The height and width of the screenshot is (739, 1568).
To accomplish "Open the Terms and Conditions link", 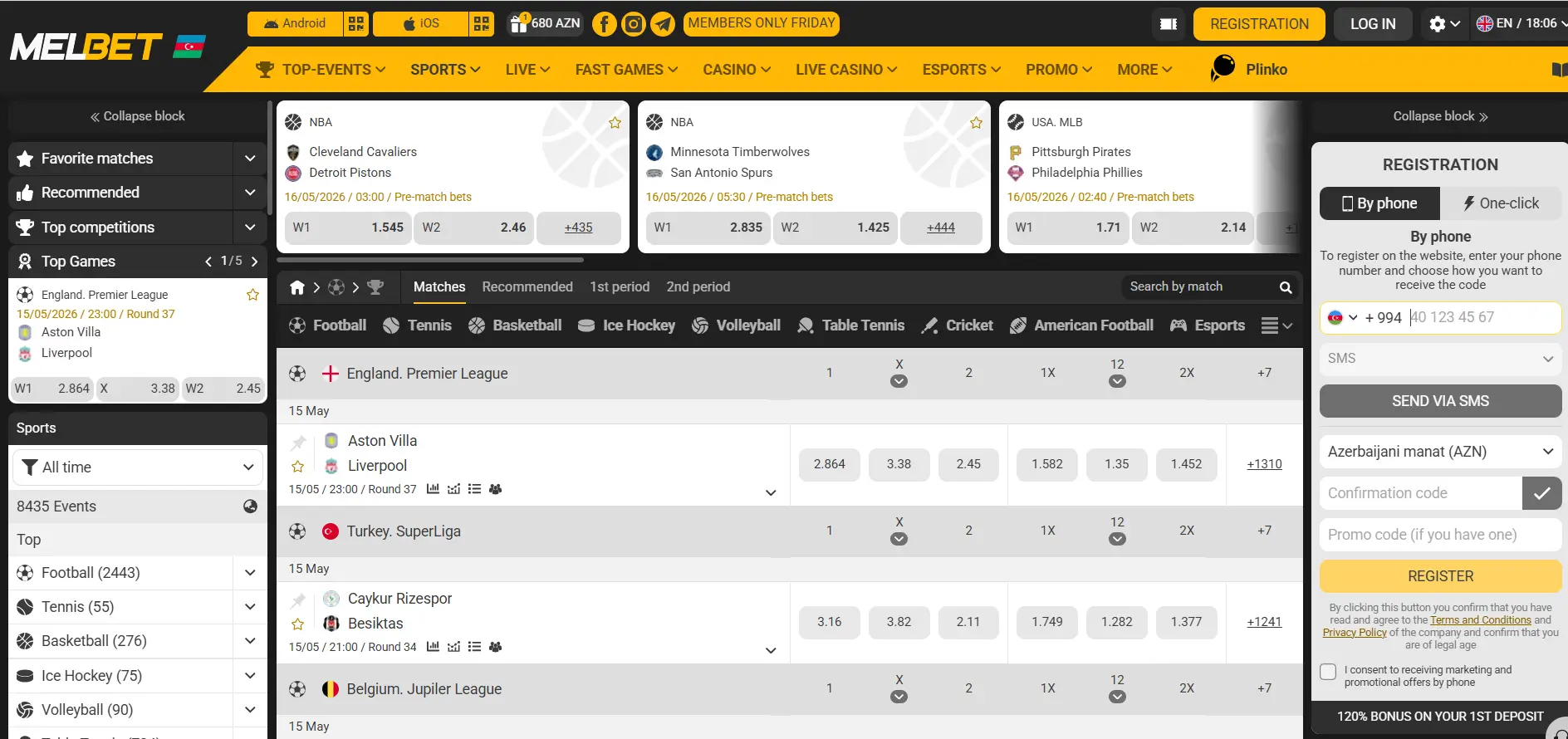I will [x=1480, y=620].
